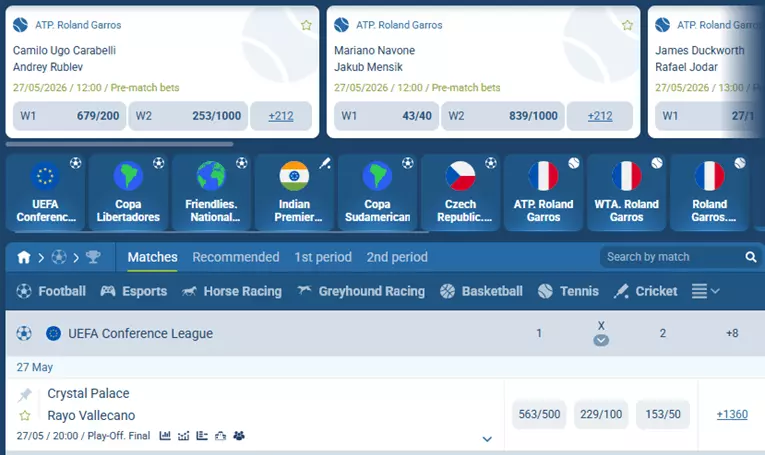Click football breadcrumb icon
Screen dimensions: 765x455
click(x=59, y=257)
